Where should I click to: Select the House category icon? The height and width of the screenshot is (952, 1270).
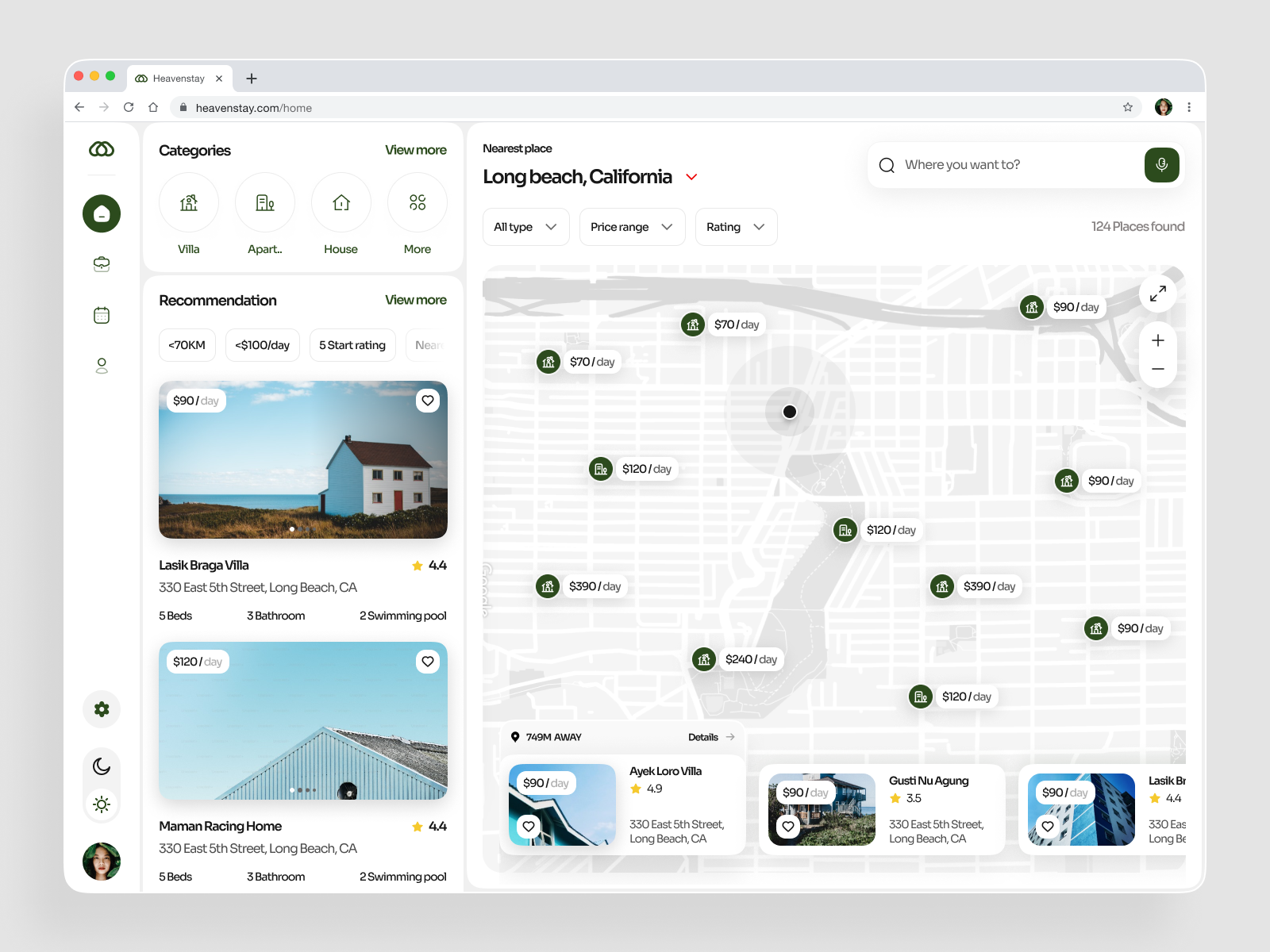(341, 203)
